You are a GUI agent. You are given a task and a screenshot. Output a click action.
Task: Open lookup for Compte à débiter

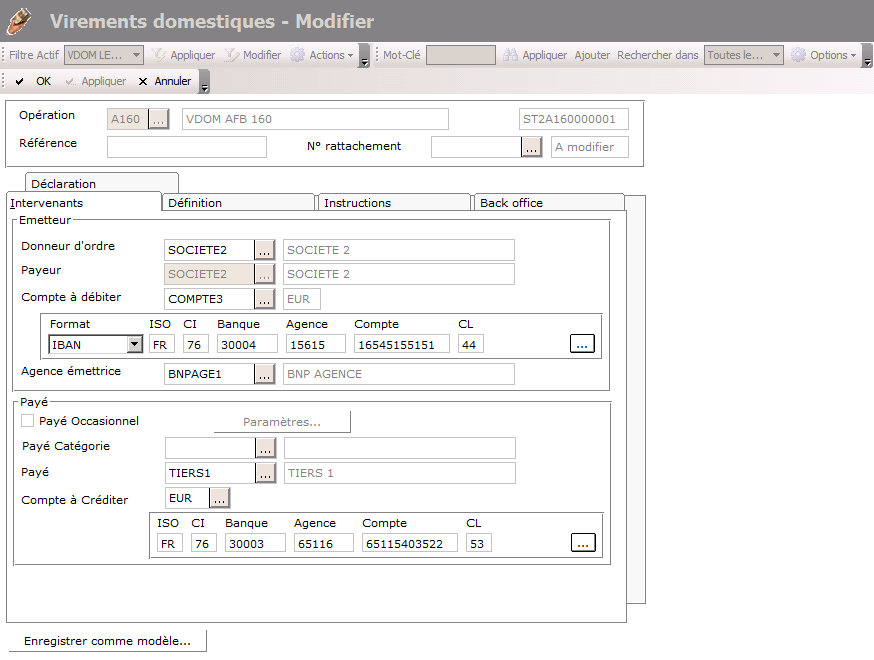[264, 298]
